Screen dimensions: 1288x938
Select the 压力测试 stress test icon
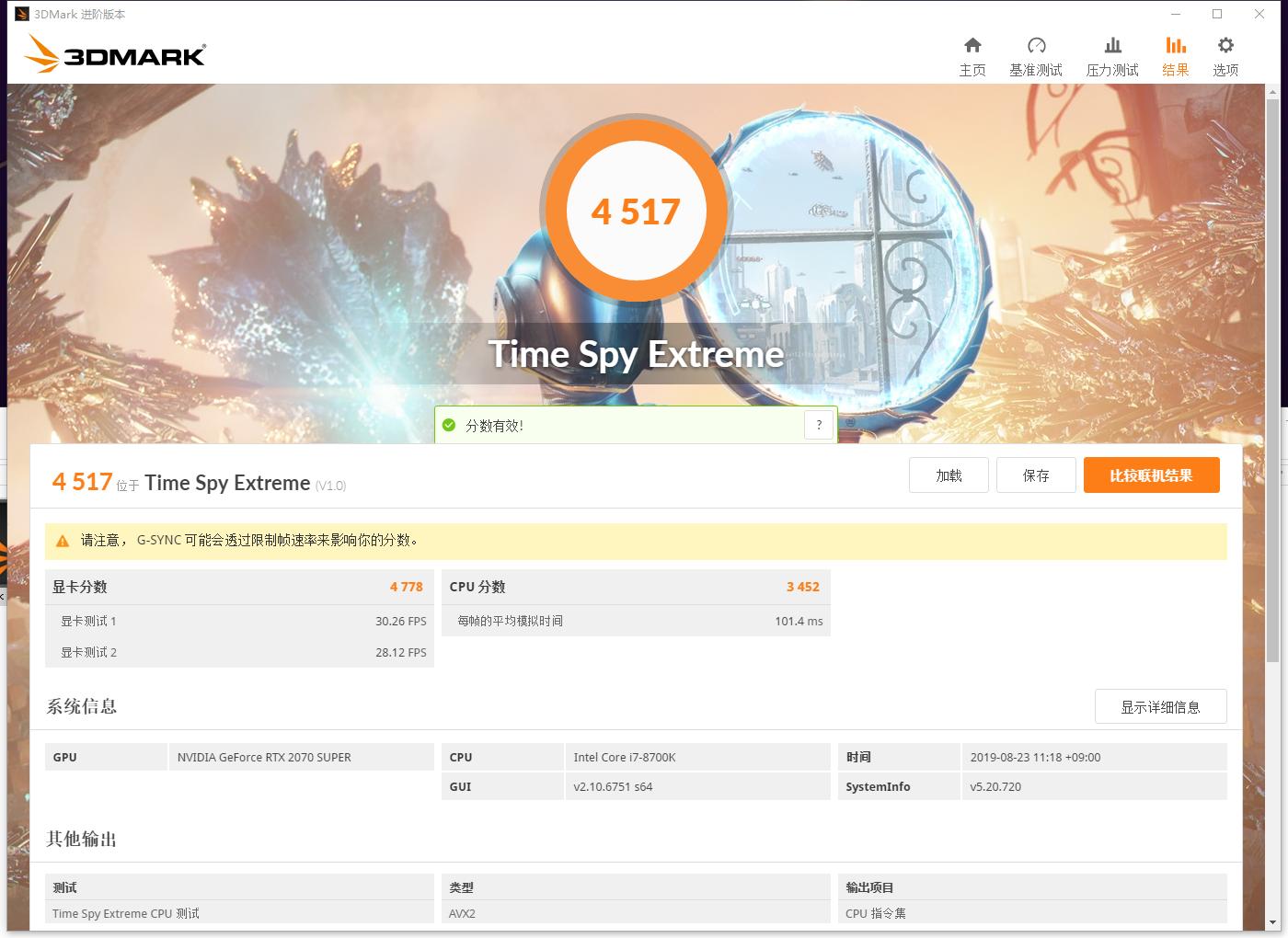click(x=1111, y=53)
